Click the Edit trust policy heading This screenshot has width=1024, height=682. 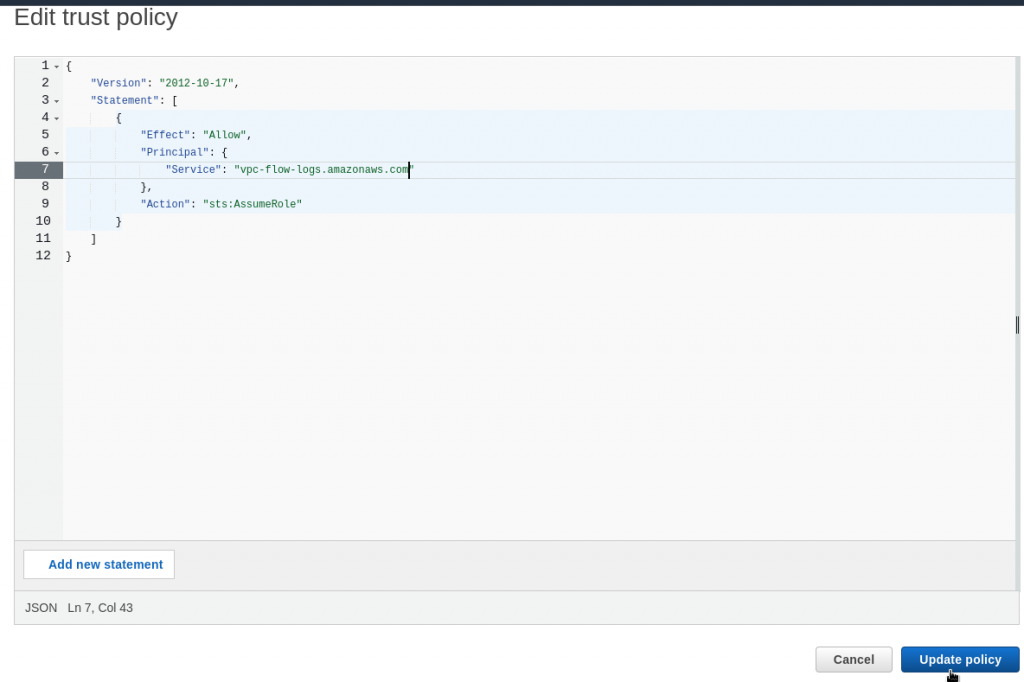pyautogui.click(x=95, y=17)
